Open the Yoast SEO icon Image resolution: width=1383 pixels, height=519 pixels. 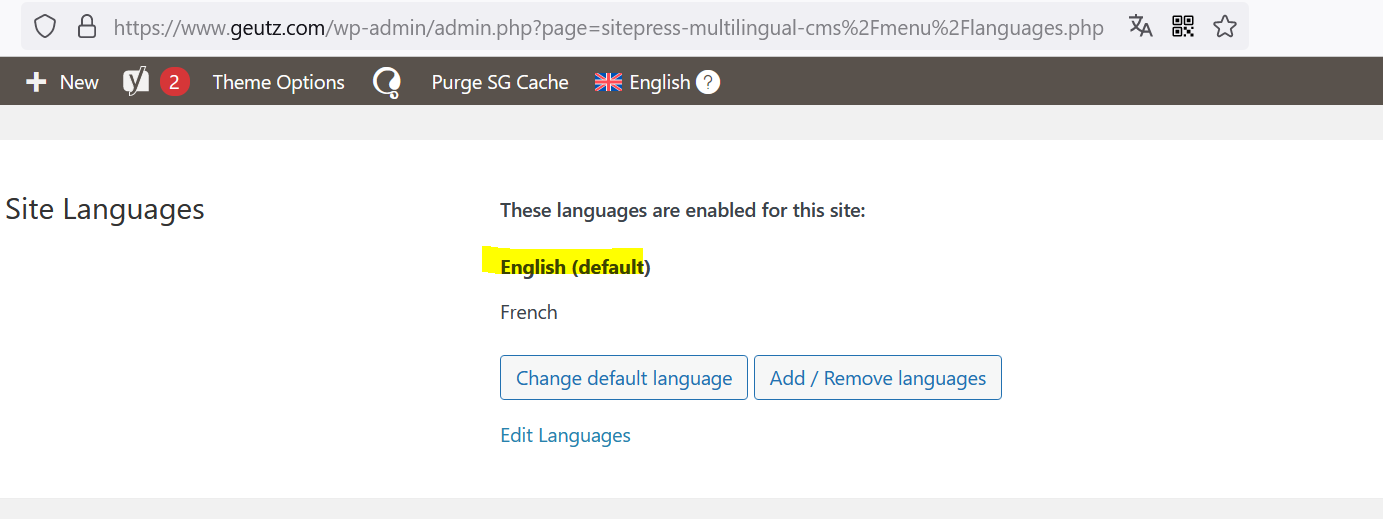136,82
